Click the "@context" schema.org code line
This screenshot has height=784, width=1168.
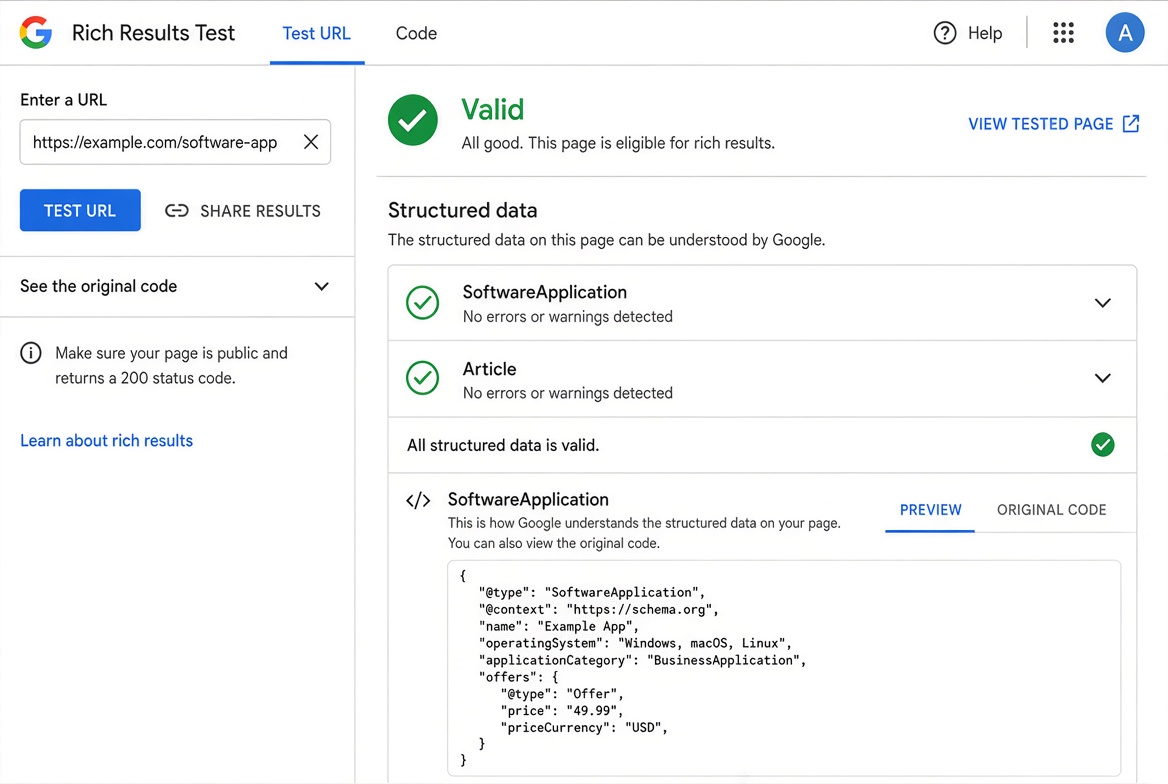click(x=599, y=610)
